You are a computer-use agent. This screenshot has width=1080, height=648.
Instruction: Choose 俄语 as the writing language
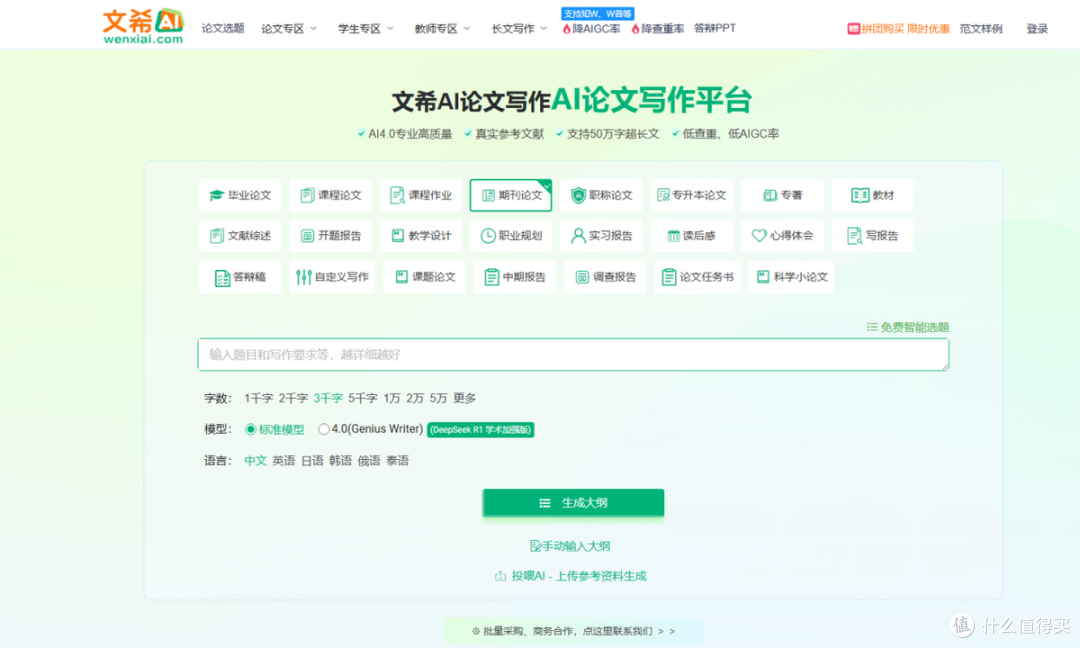click(x=368, y=461)
